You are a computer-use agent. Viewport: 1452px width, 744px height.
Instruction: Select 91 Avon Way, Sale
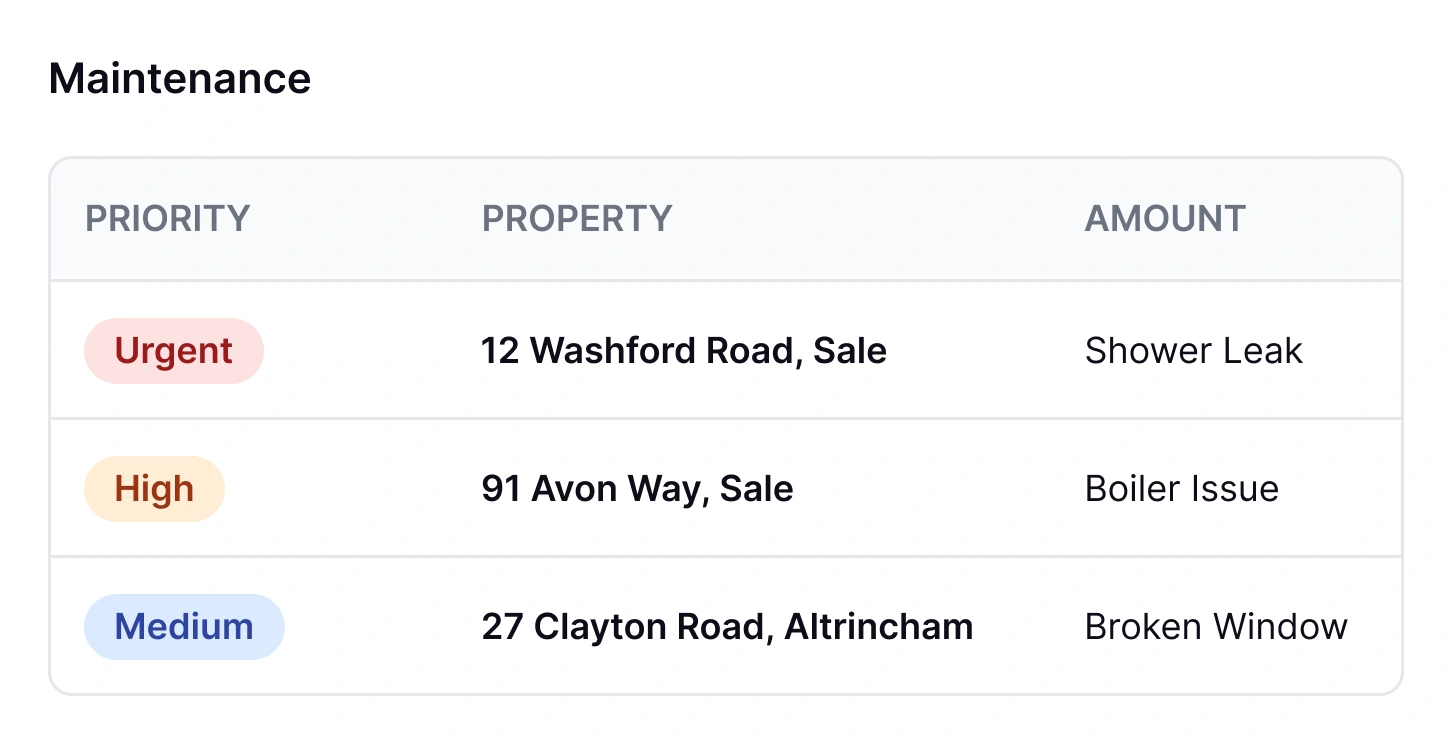click(638, 488)
